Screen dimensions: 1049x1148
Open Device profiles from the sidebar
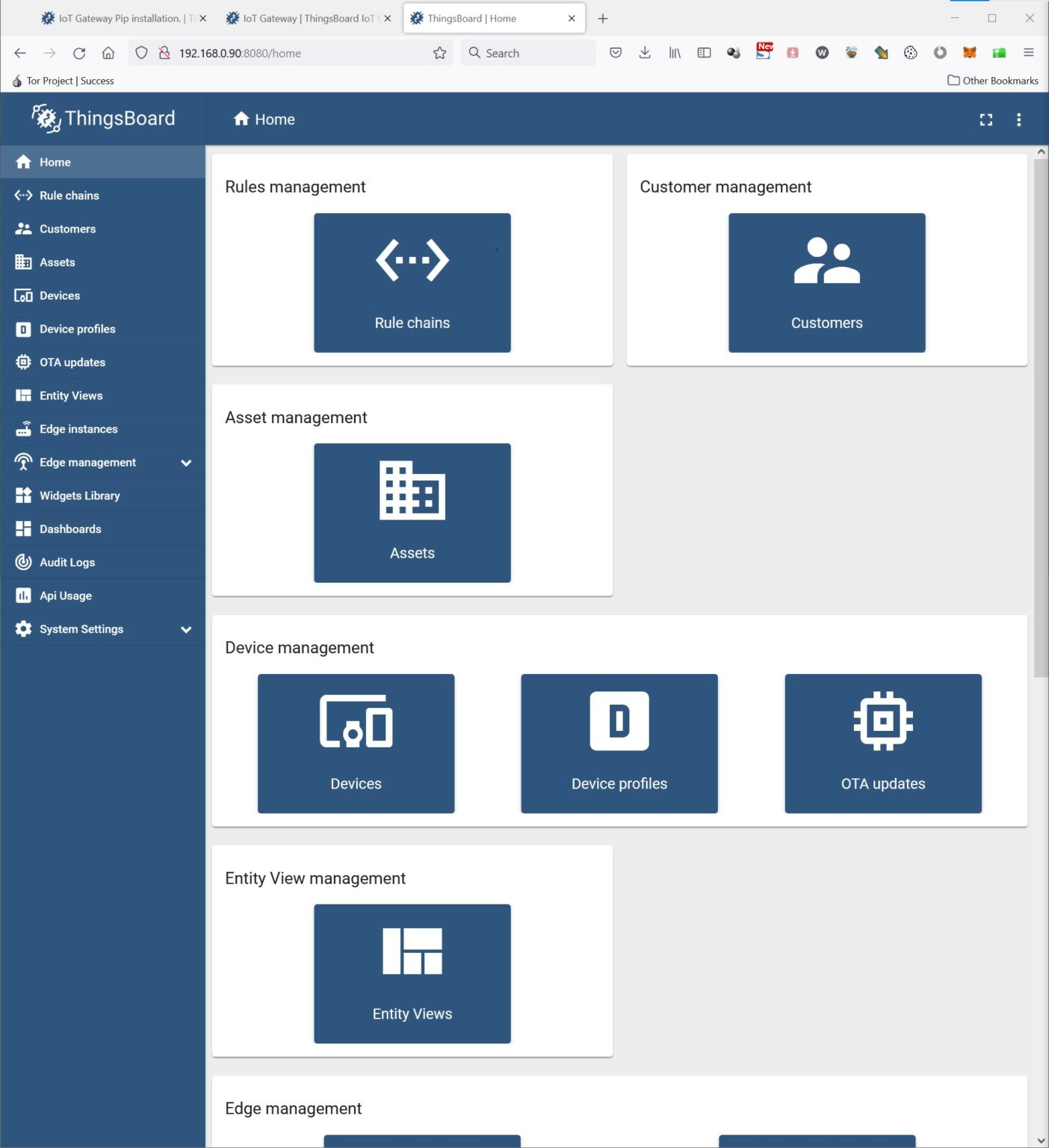tap(77, 329)
